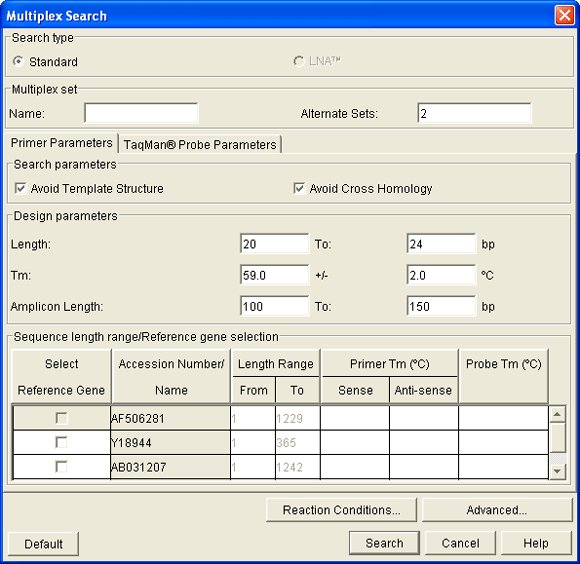580x564 pixels.
Task: Click the Alternate Sets input field
Action: click(x=474, y=113)
